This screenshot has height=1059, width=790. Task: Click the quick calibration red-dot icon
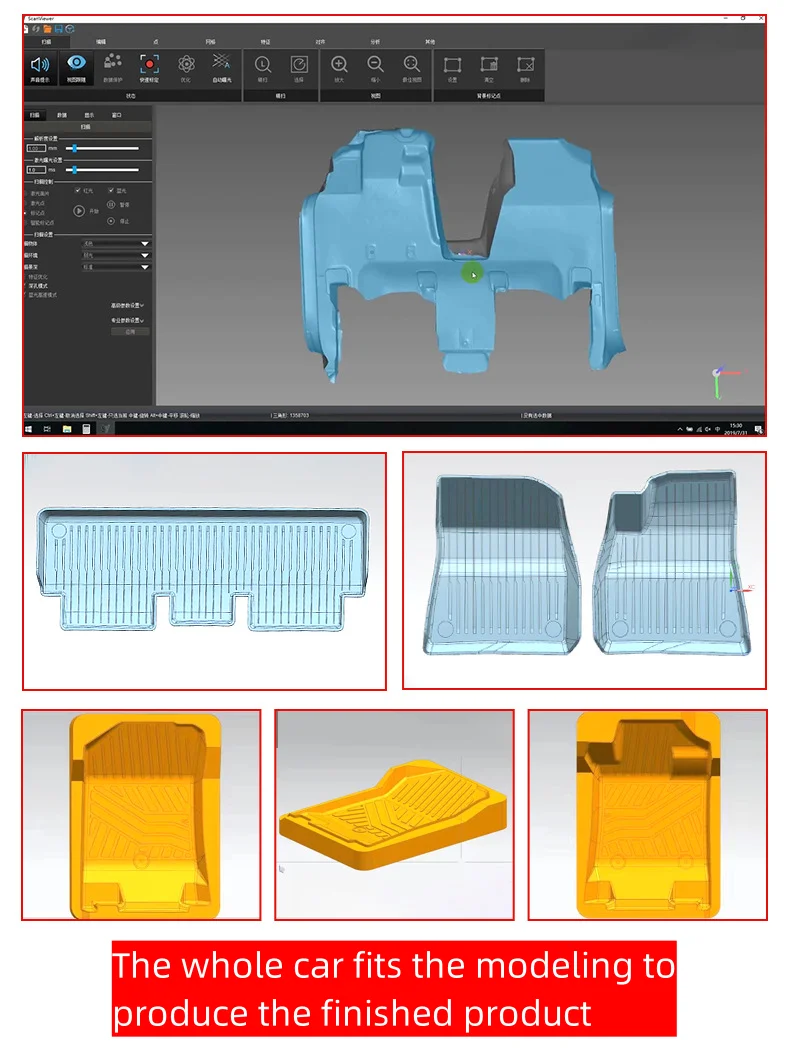coord(149,64)
